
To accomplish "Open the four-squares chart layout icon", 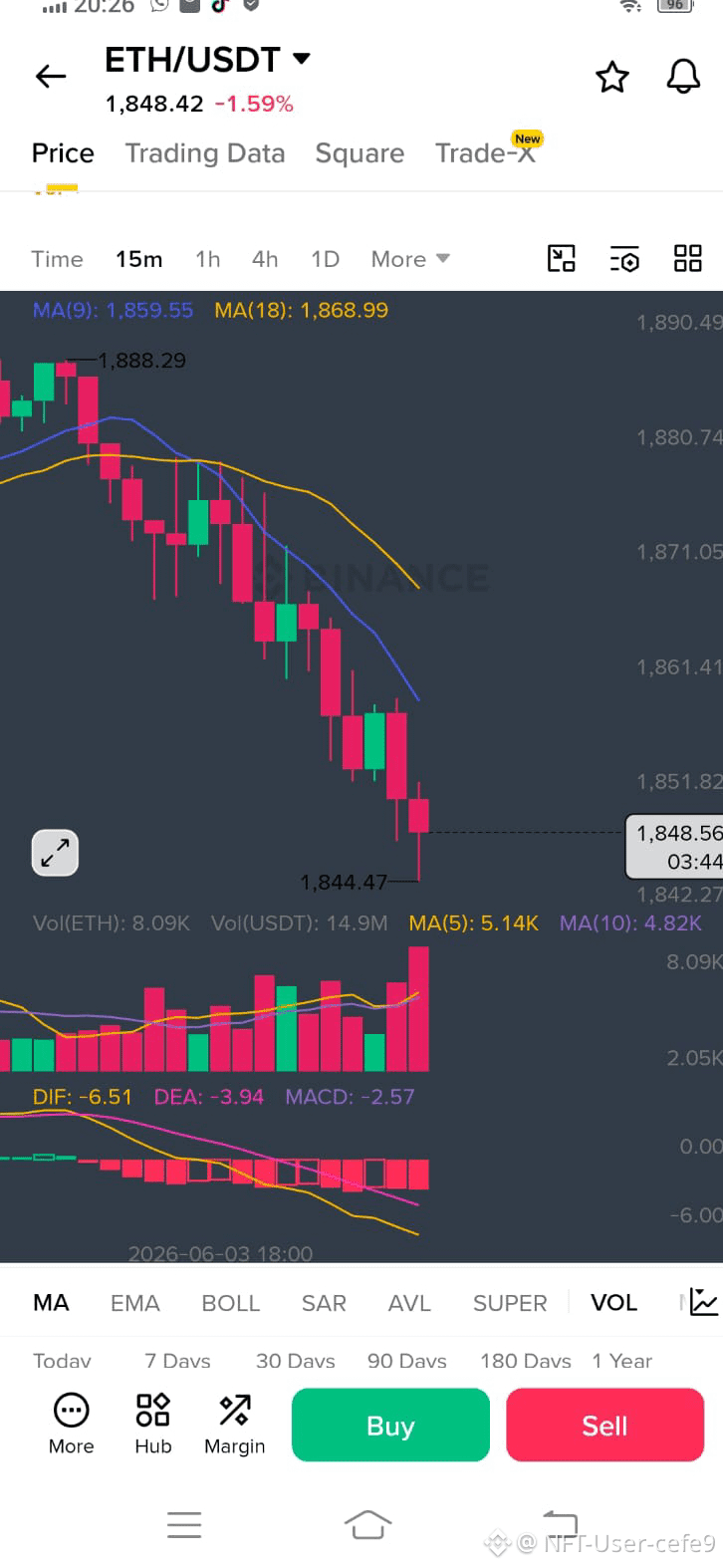I will coord(688,259).
